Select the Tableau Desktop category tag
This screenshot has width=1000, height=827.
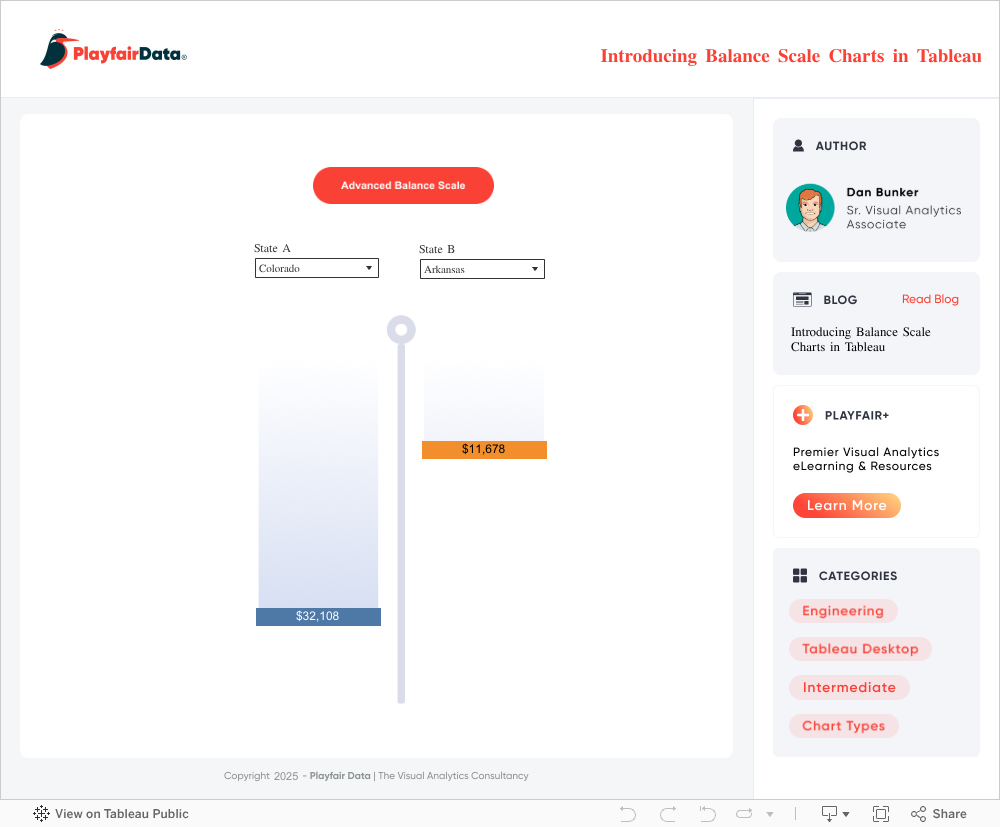coord(860,648)
